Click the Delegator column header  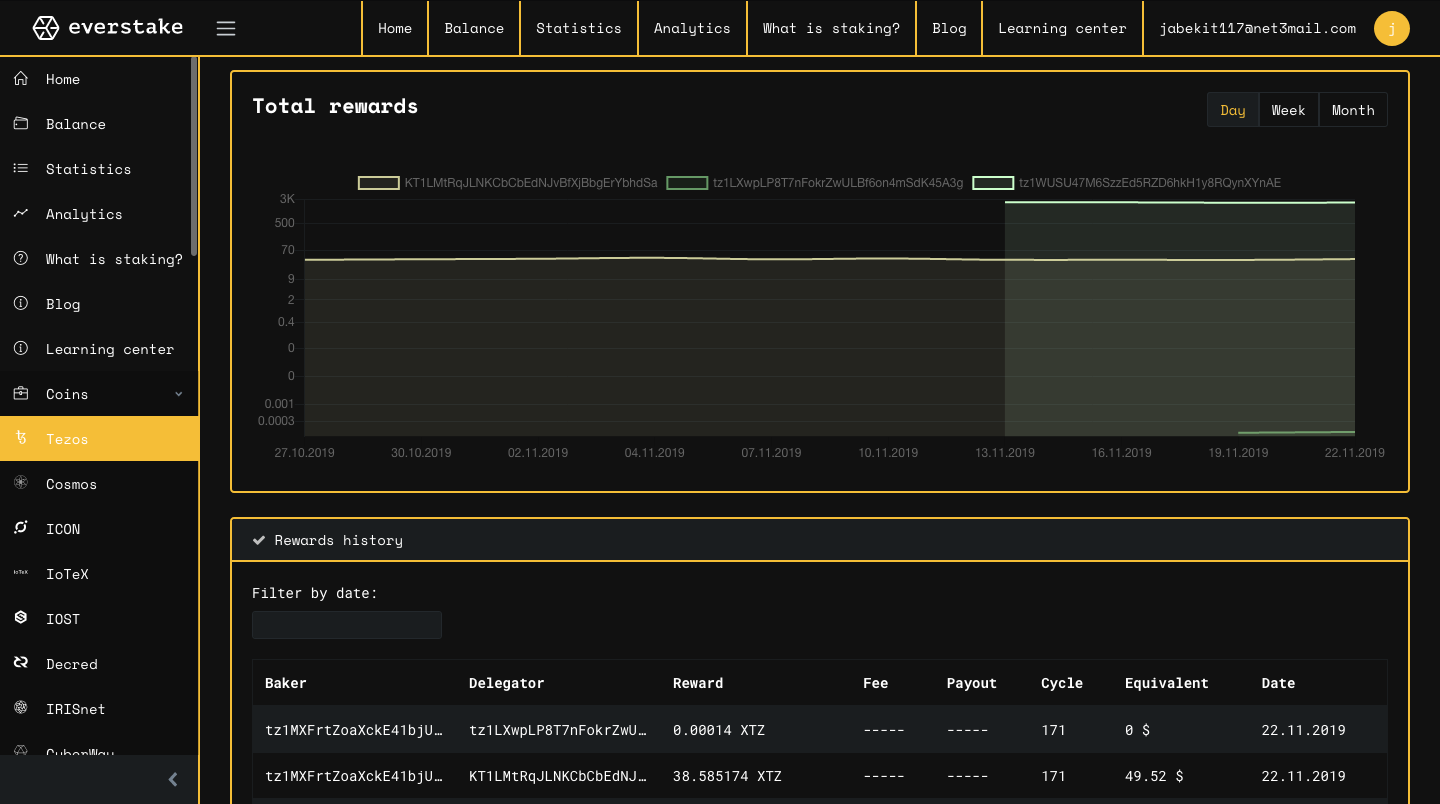507,683
